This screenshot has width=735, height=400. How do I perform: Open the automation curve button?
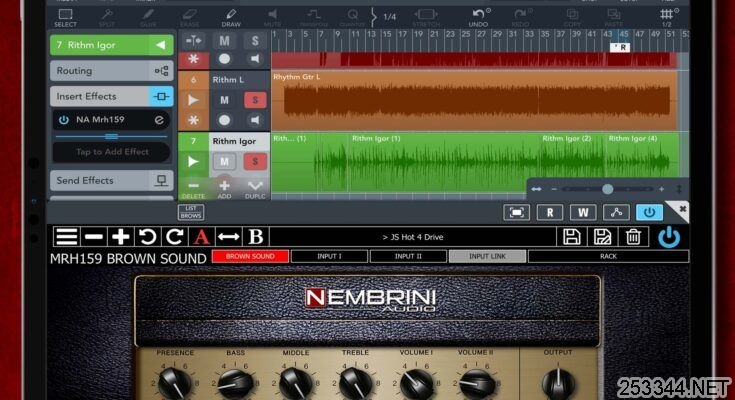616,212
